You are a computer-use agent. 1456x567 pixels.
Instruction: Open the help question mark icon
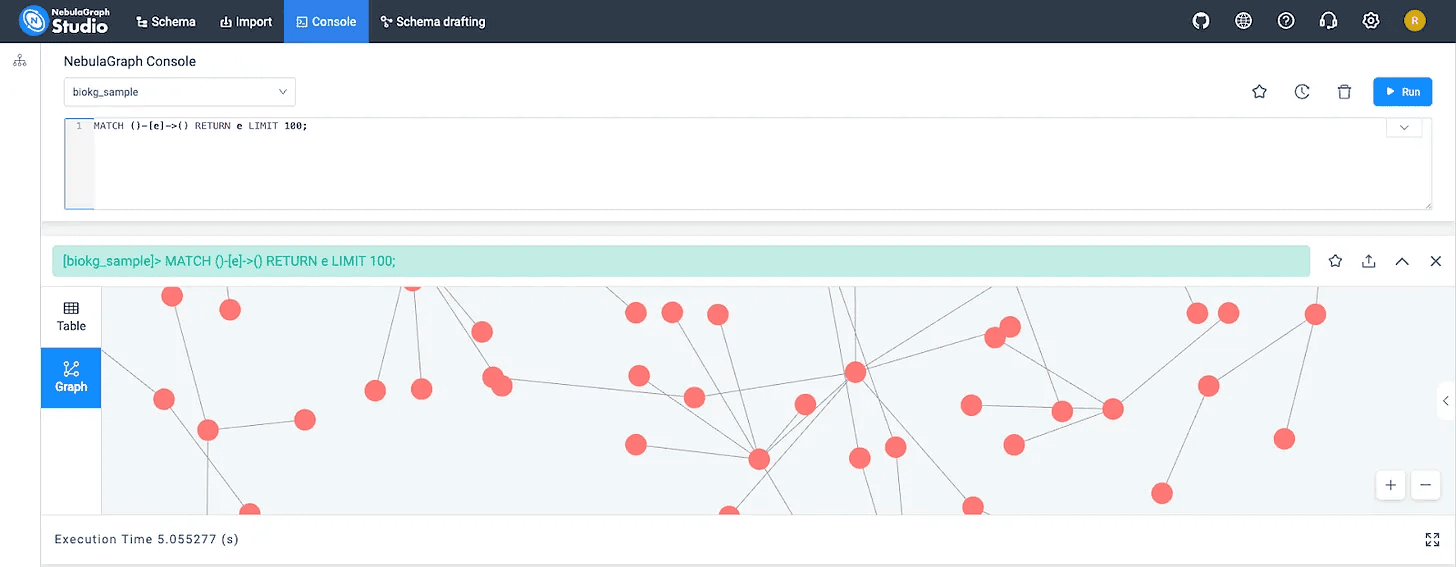coord(1286,21)
